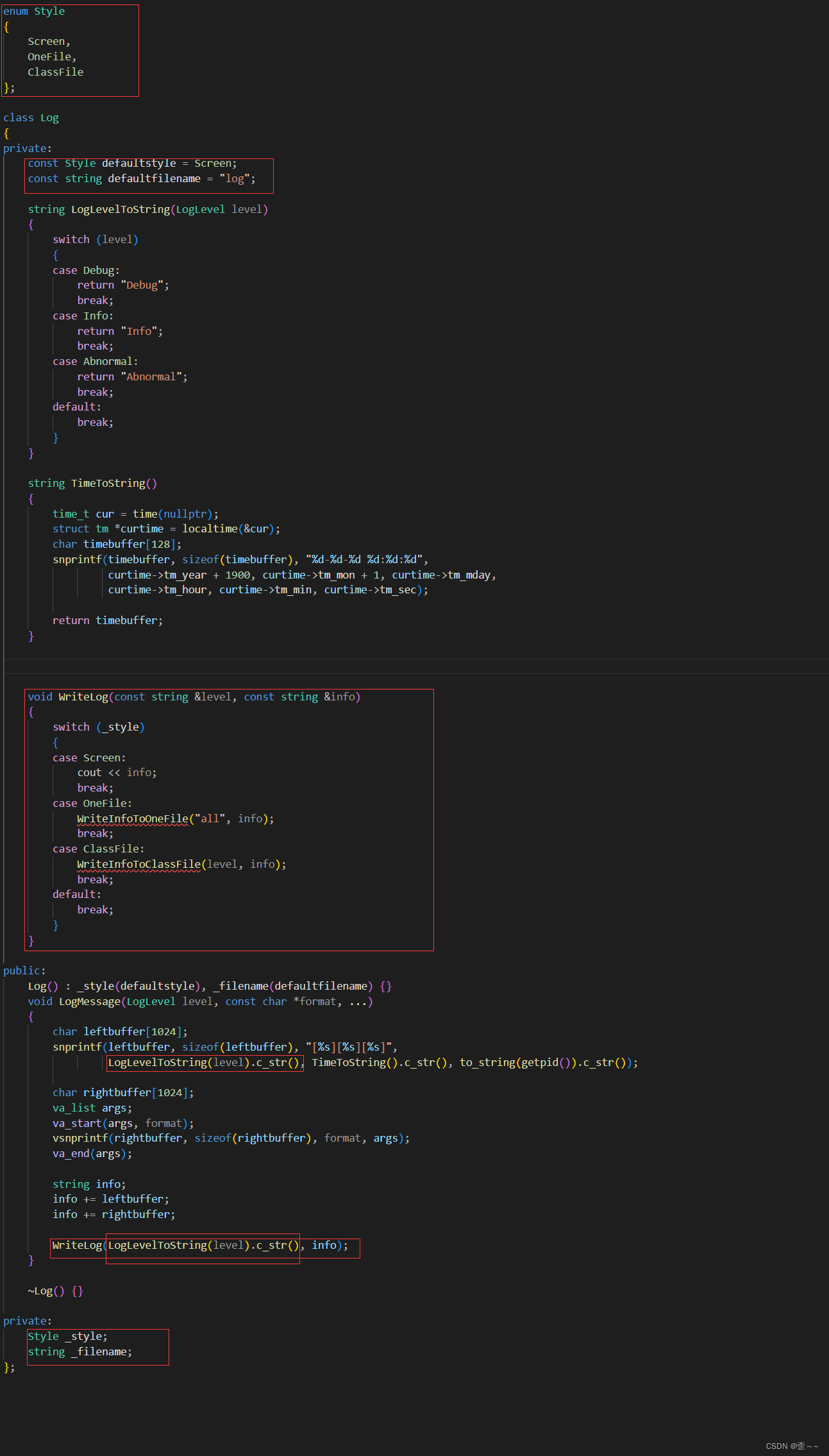829x1456 pixels.
Task: Click the 'case Info:' label
Action: tap(83, 316)
